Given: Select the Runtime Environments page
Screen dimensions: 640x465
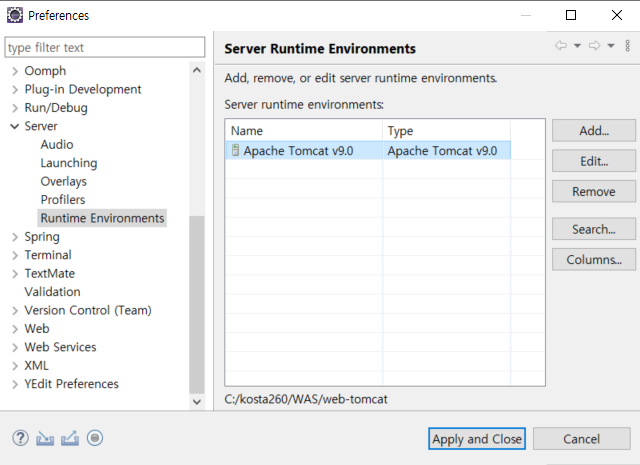Looking at the screenshot, I should (102, 218).
